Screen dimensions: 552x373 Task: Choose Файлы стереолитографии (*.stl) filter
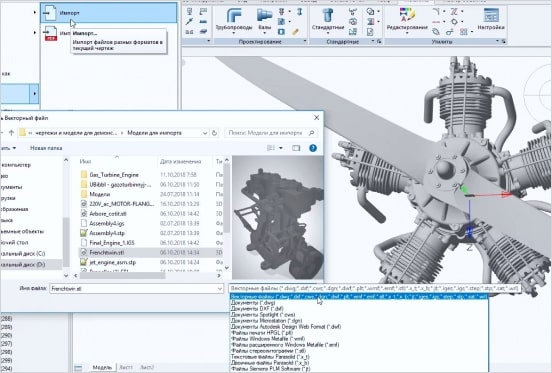coord(268,351)
